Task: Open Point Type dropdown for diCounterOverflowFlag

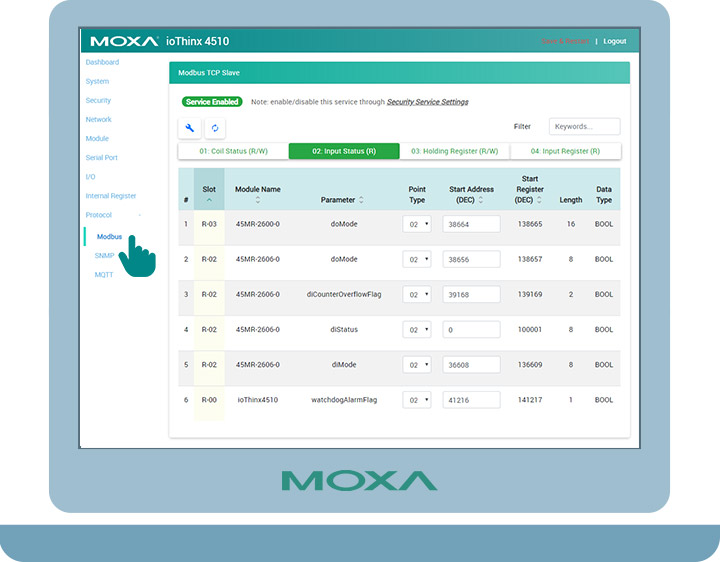Action: [x=417, y=294]
